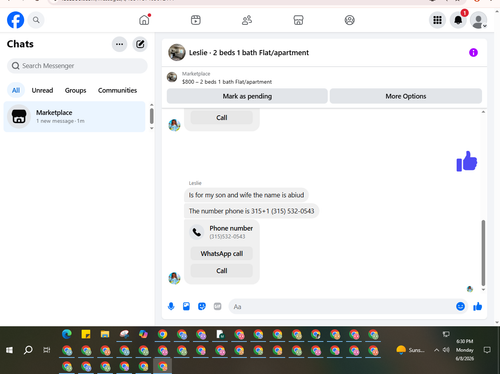This screenshot has width=500, height=374.
Task: Open the notifications bell
Action: coord(458,20)
